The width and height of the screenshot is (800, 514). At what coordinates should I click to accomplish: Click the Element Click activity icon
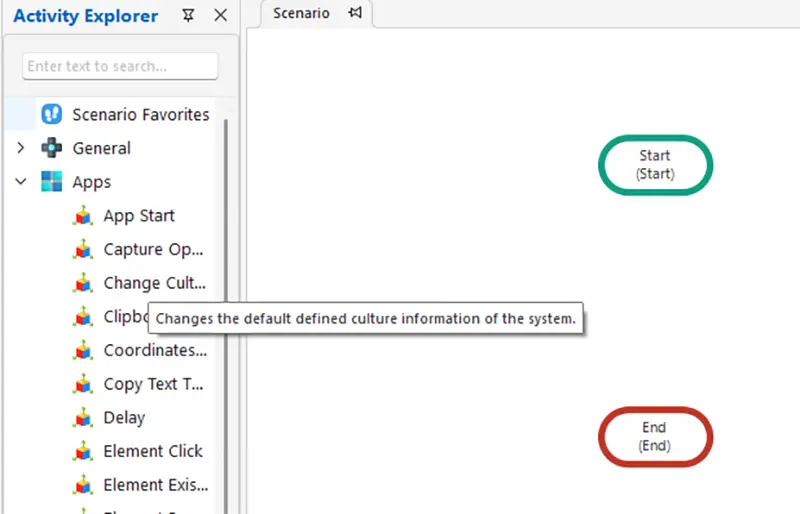[x=83, y=451]
